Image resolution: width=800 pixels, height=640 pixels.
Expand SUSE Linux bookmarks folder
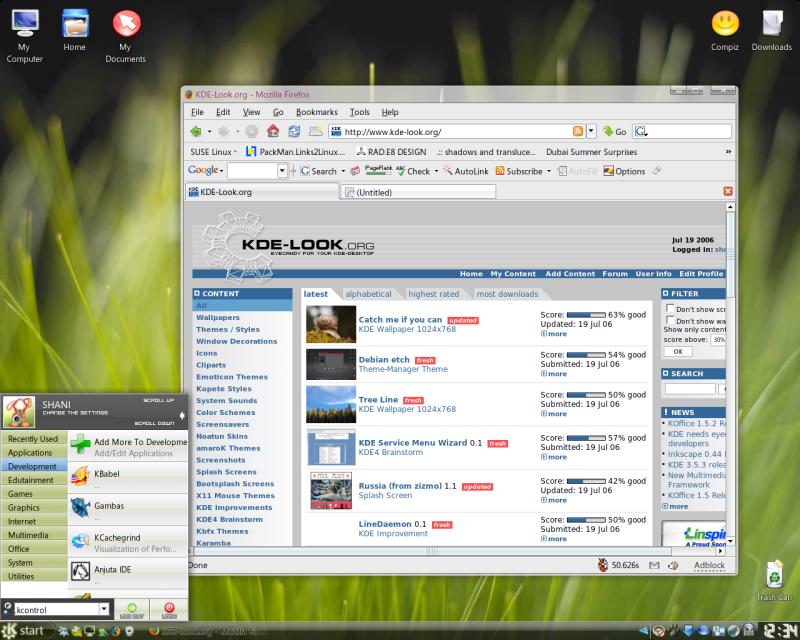pyautogui.click(x=213, y=152)
